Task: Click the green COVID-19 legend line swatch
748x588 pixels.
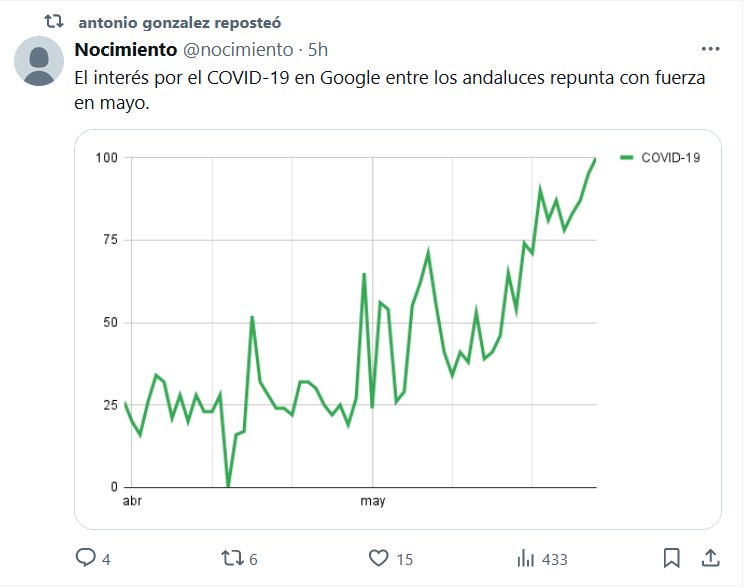Action: [627, 157]
